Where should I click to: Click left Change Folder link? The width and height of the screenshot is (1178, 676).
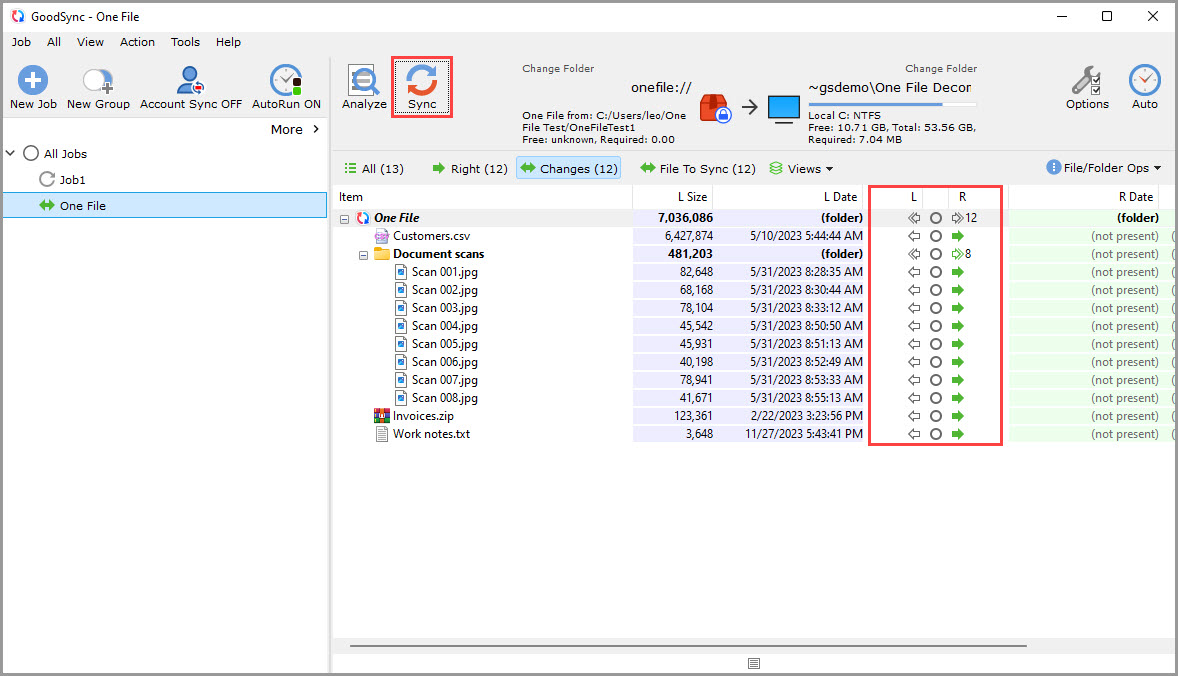[x=558, y=68]
